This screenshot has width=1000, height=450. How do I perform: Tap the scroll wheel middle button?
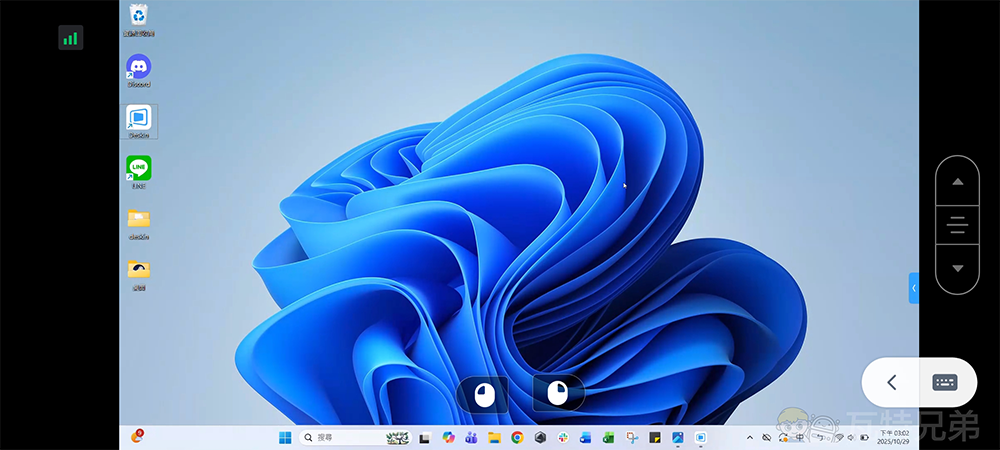click(x=957, y=225)
